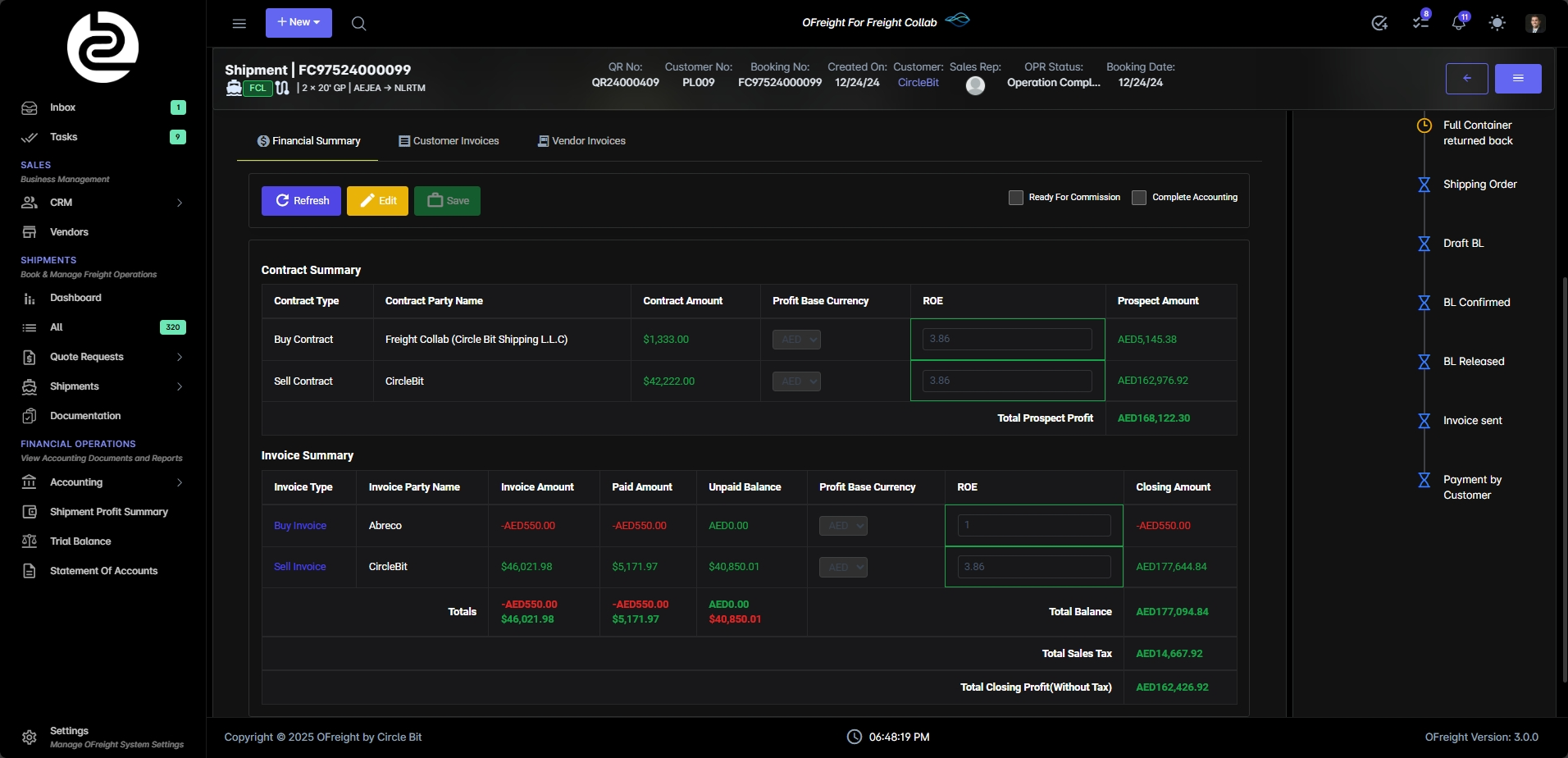Screen dimensions: 1568x758
Task: Click the task checklist icon showing 8
Action: (x=1420, y=22)
